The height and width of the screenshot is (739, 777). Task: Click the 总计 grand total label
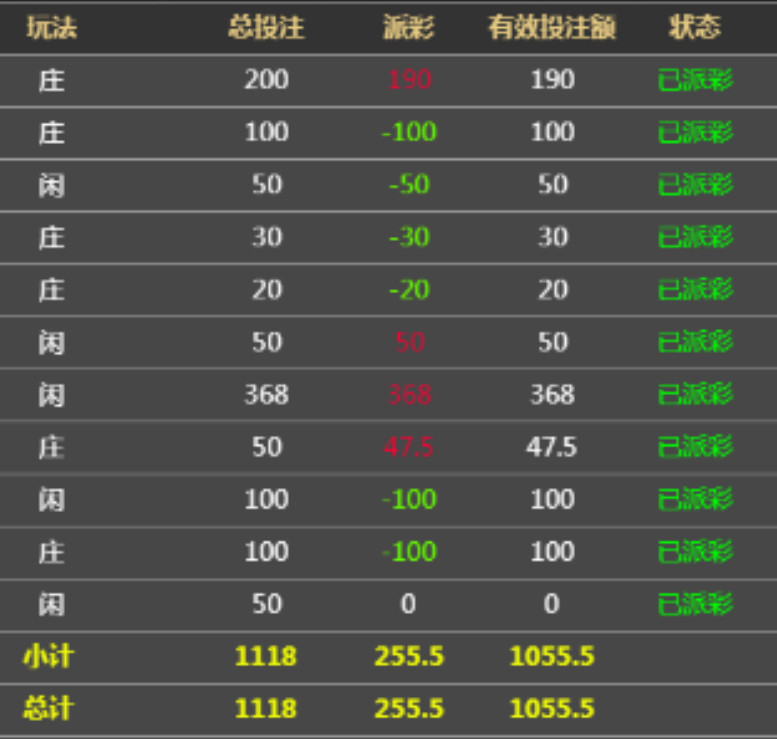click(49, 708)
